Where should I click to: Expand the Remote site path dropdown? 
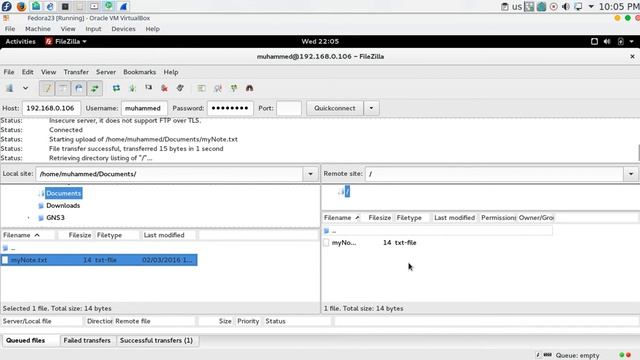point(631,174)
